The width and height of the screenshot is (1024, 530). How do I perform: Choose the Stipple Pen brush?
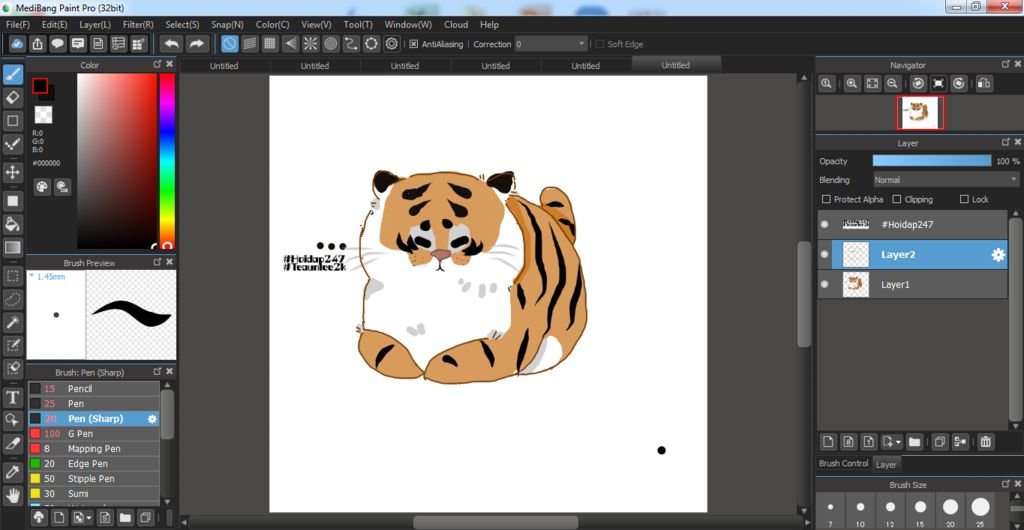click(x=93, y=478)
